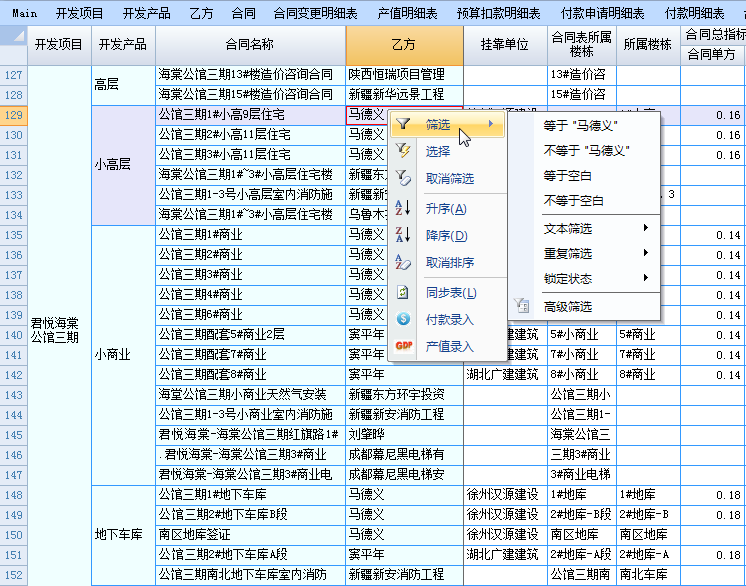Open the 产值明细表 tab
The image size is (746, 586).
(407, 13)
